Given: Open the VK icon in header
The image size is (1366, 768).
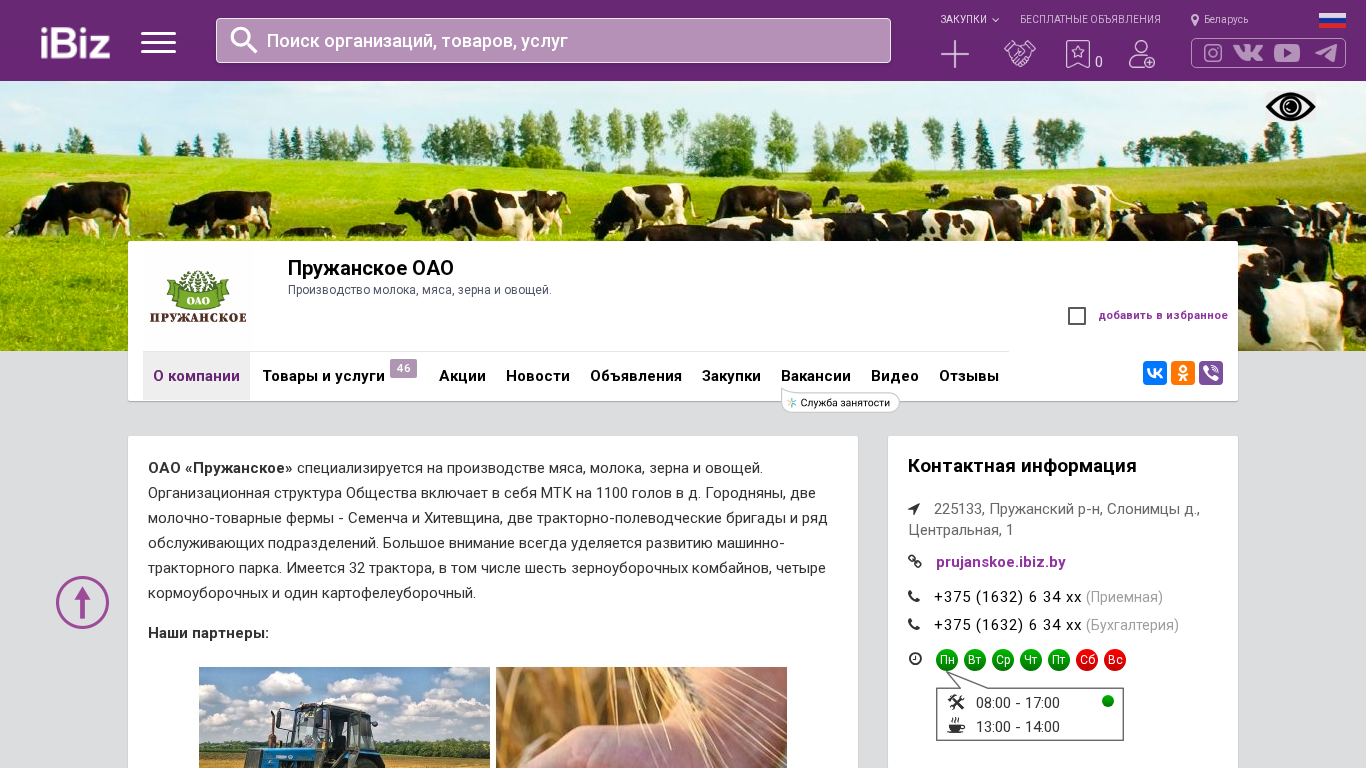Looking at the screenshot, I should pos(1248,53).
